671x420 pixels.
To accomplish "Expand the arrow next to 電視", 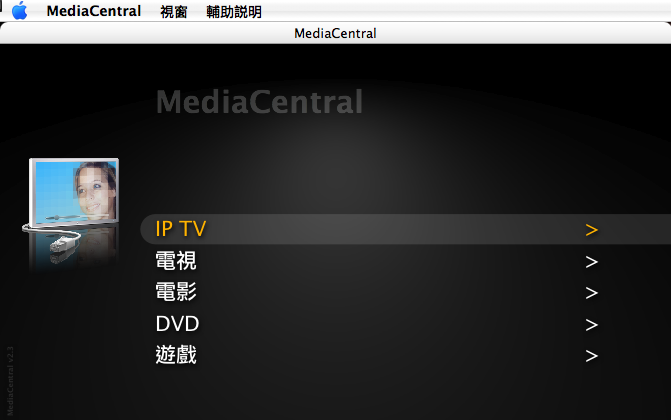I will point(591,262).
